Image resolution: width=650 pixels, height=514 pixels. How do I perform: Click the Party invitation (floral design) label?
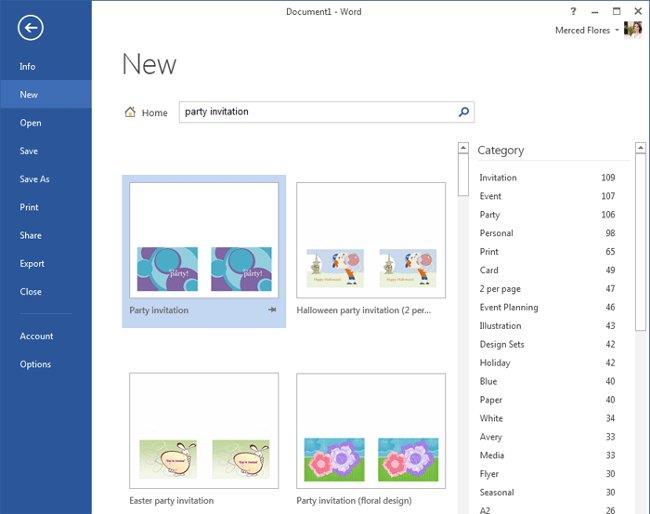point(354,501)
